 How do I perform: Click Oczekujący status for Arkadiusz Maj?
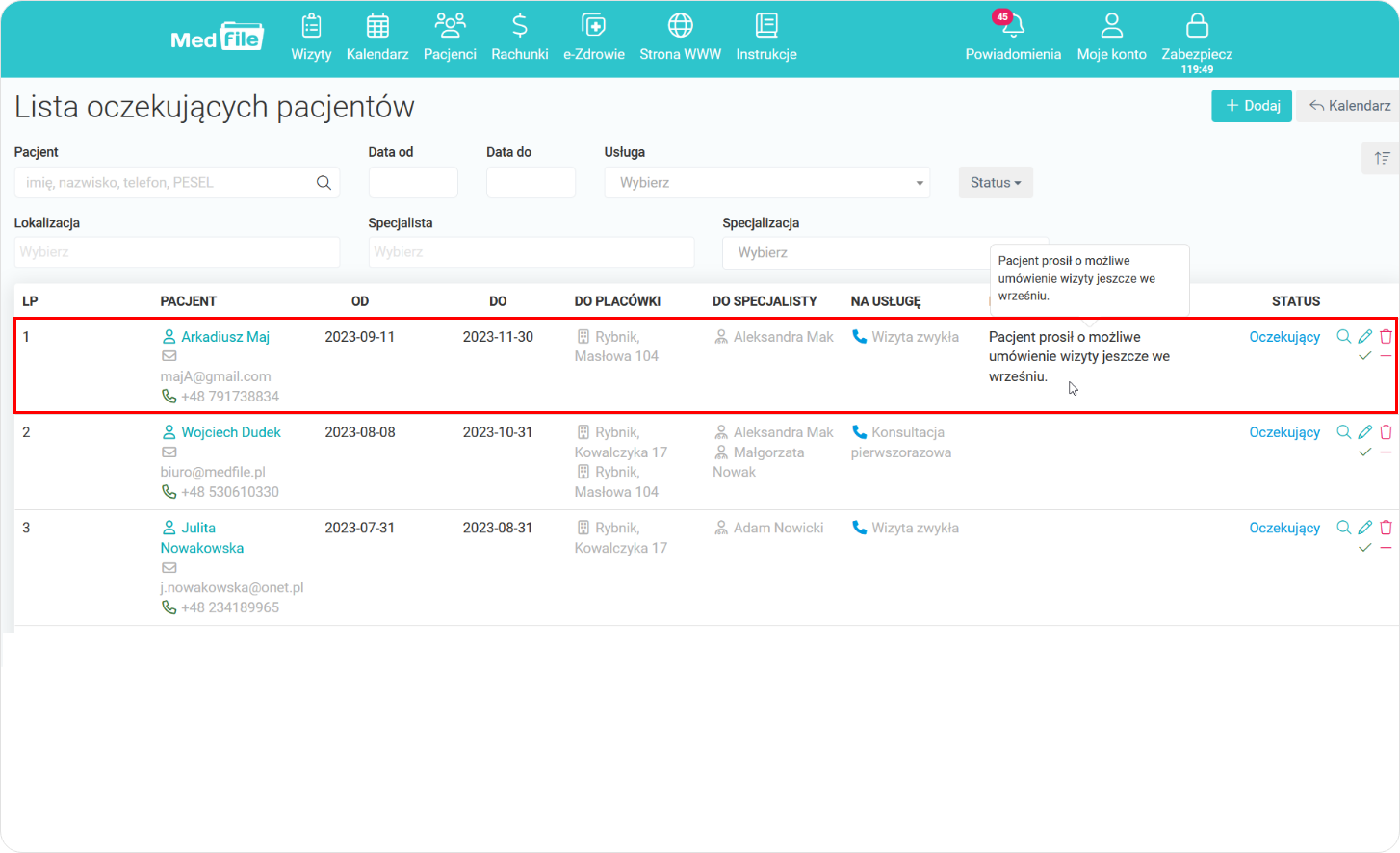coord(1284,337)
